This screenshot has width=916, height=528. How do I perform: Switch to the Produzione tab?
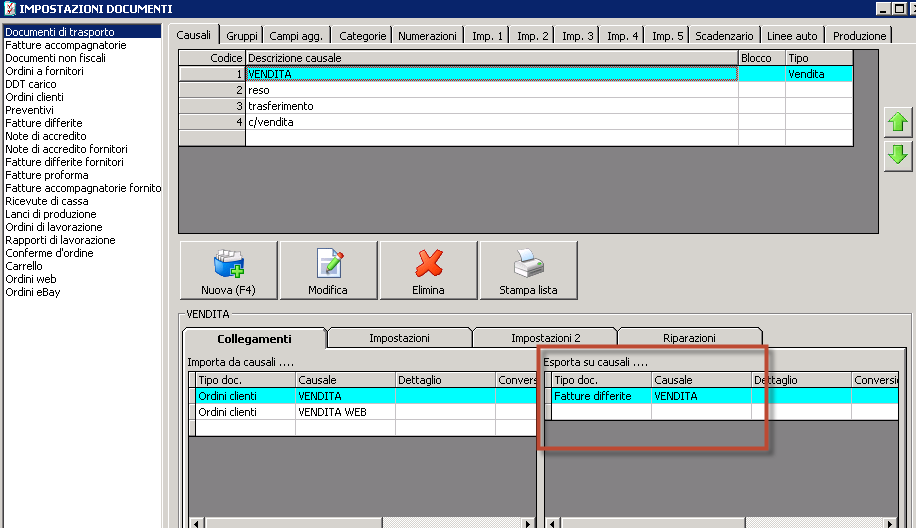click(x=859, y=36)
